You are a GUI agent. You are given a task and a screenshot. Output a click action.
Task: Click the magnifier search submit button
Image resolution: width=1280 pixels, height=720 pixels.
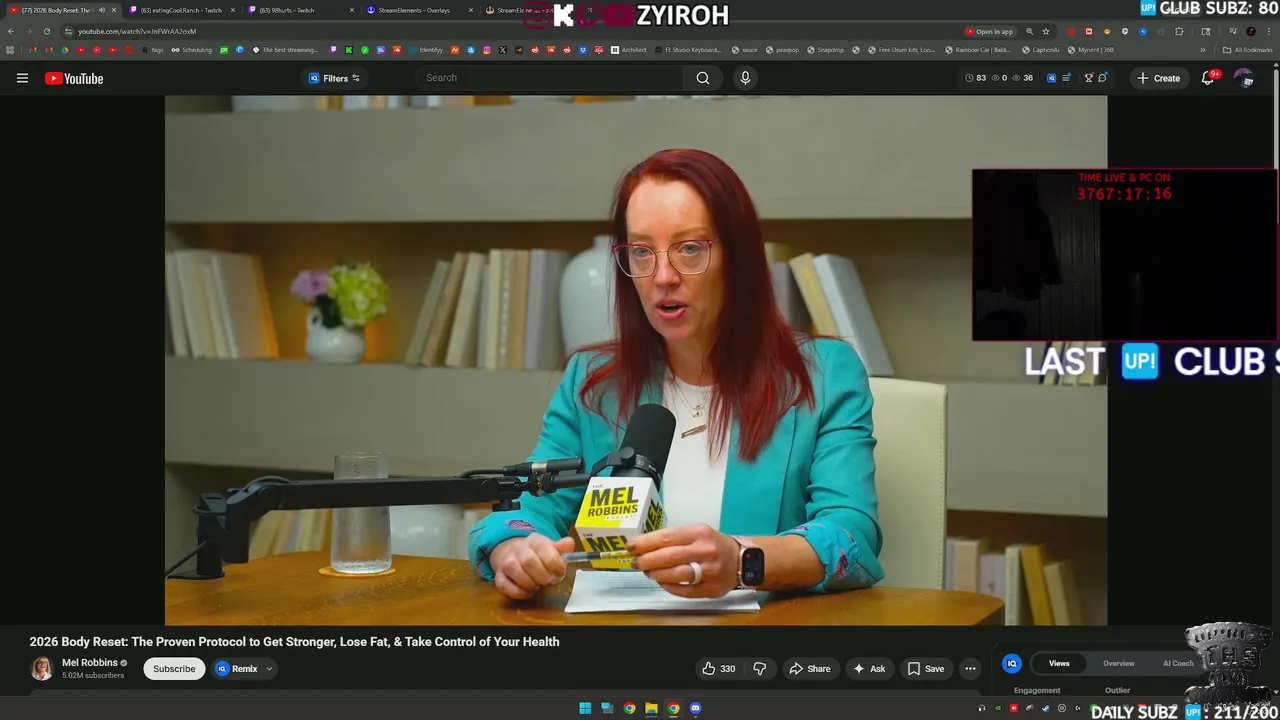point(703,78)
